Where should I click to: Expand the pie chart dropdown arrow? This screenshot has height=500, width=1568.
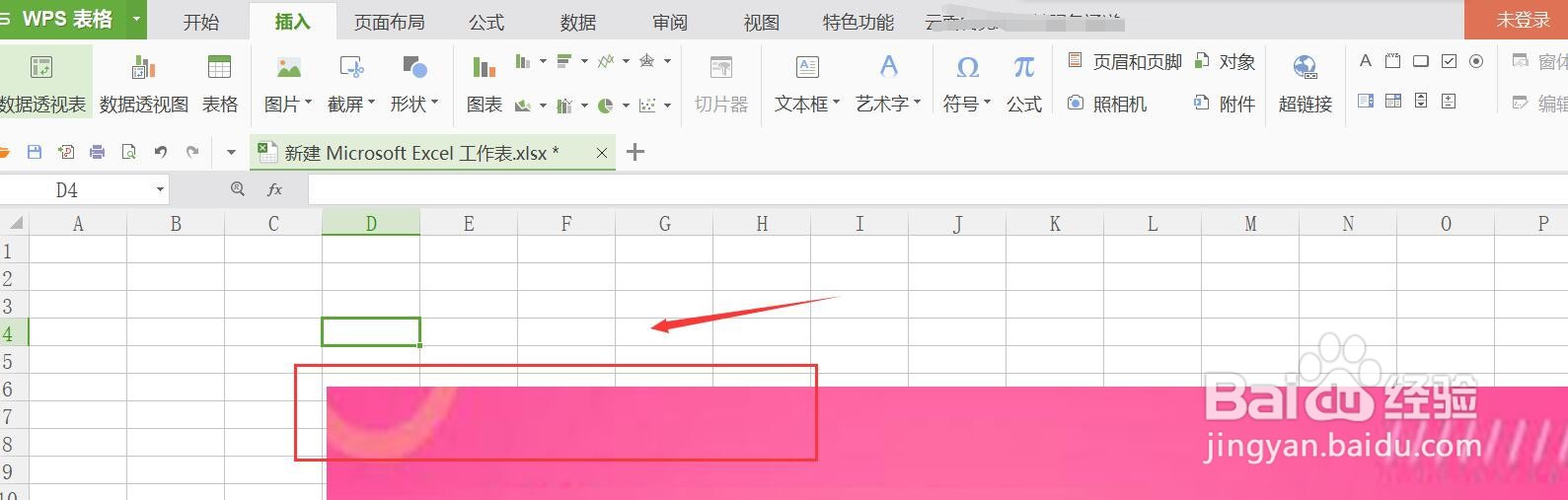pyautogui.click(x=626, y=106)
